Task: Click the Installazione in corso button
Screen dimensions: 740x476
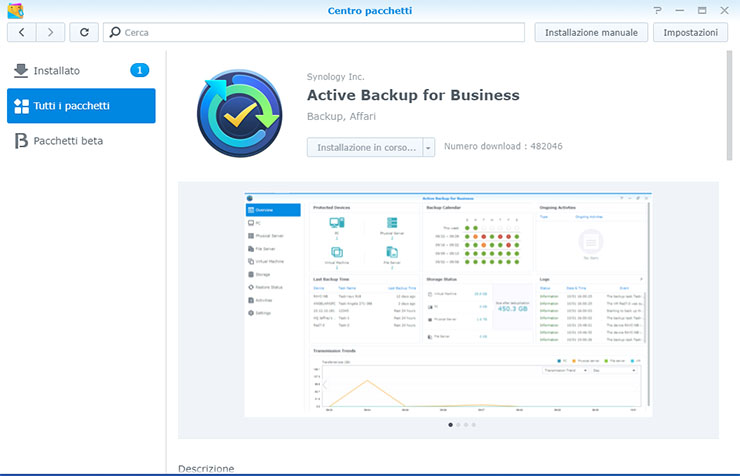Action: pos(365,147)
